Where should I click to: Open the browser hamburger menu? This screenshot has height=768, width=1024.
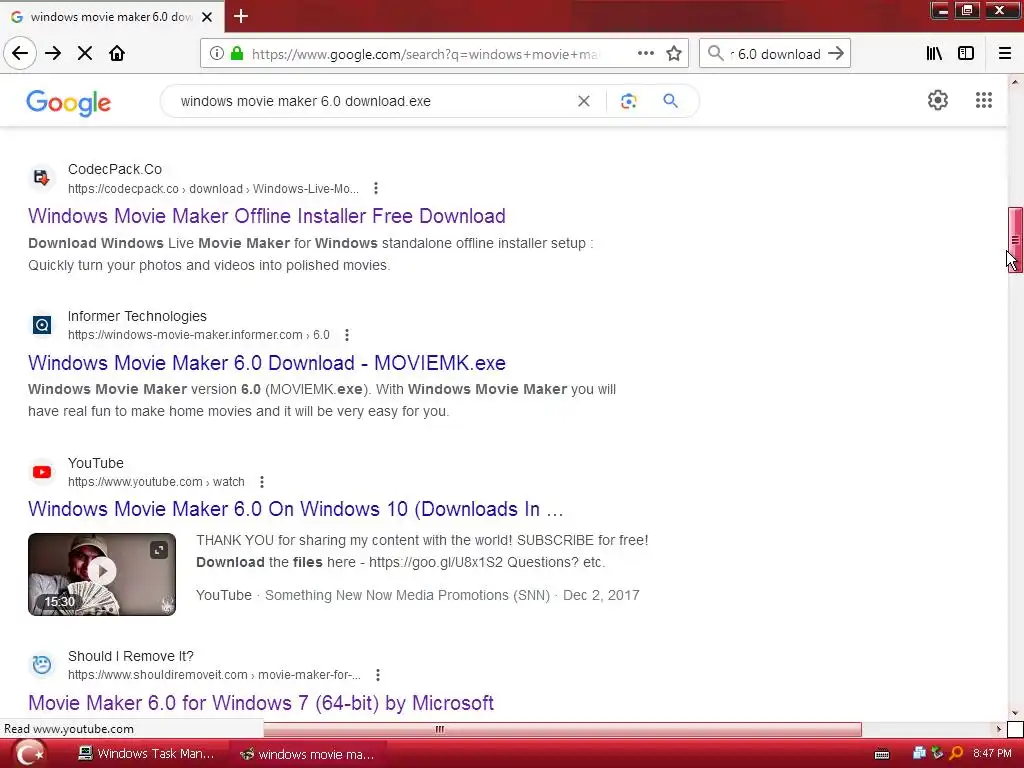coord(1004,54)
